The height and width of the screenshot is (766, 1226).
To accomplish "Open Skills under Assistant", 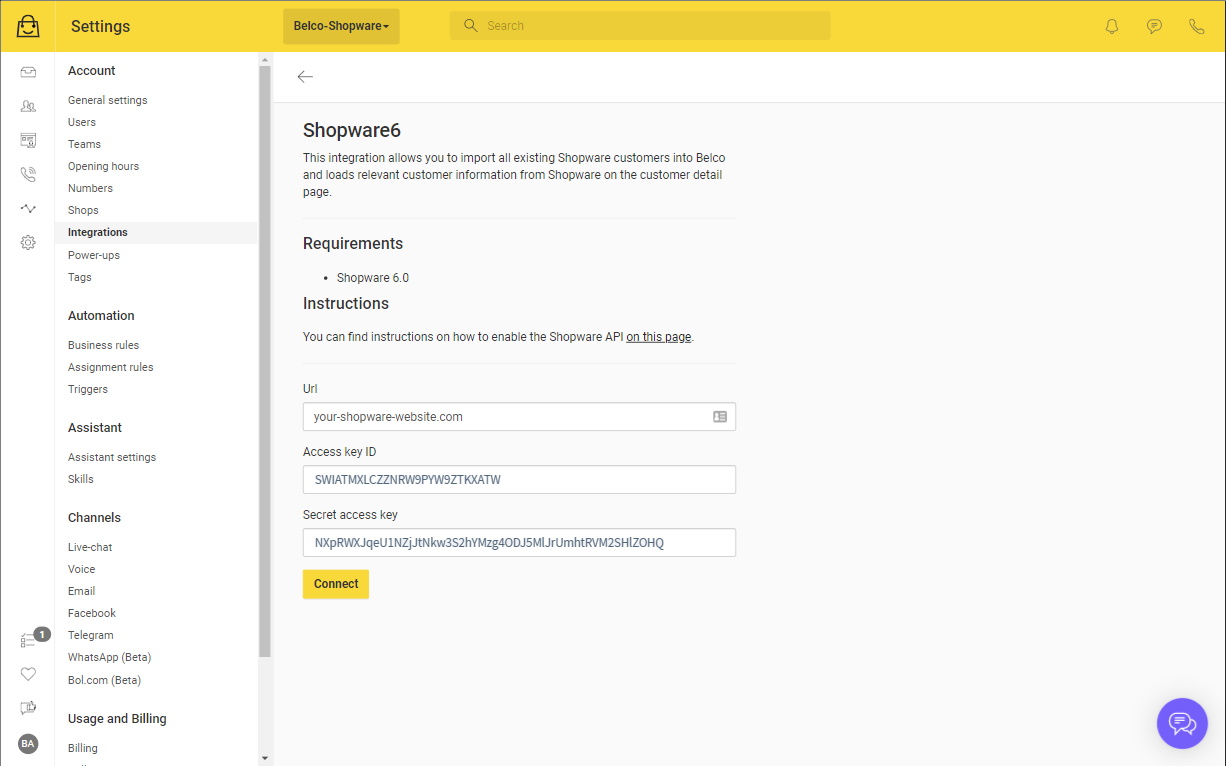I will coord(80,479).
